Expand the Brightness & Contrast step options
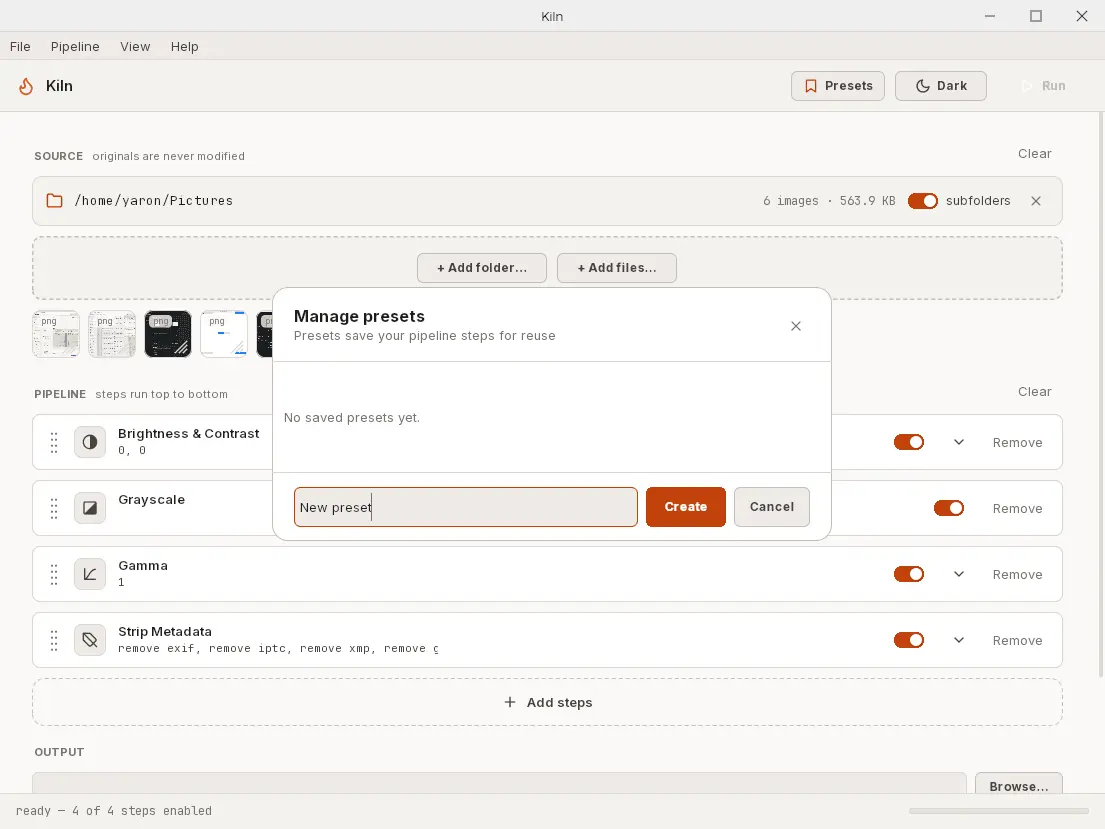 [x=958, y=442]
